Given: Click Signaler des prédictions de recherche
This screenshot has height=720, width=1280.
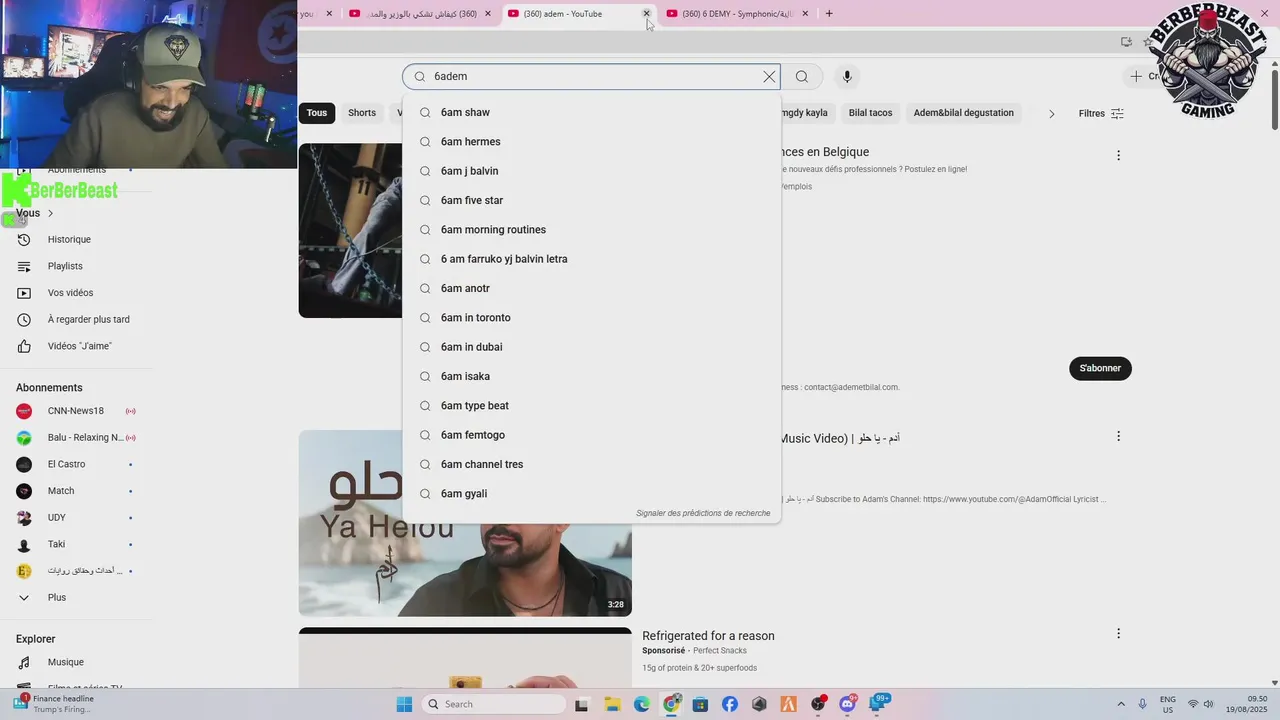Looking at the screenshot, I should click(x=703, y=513).
